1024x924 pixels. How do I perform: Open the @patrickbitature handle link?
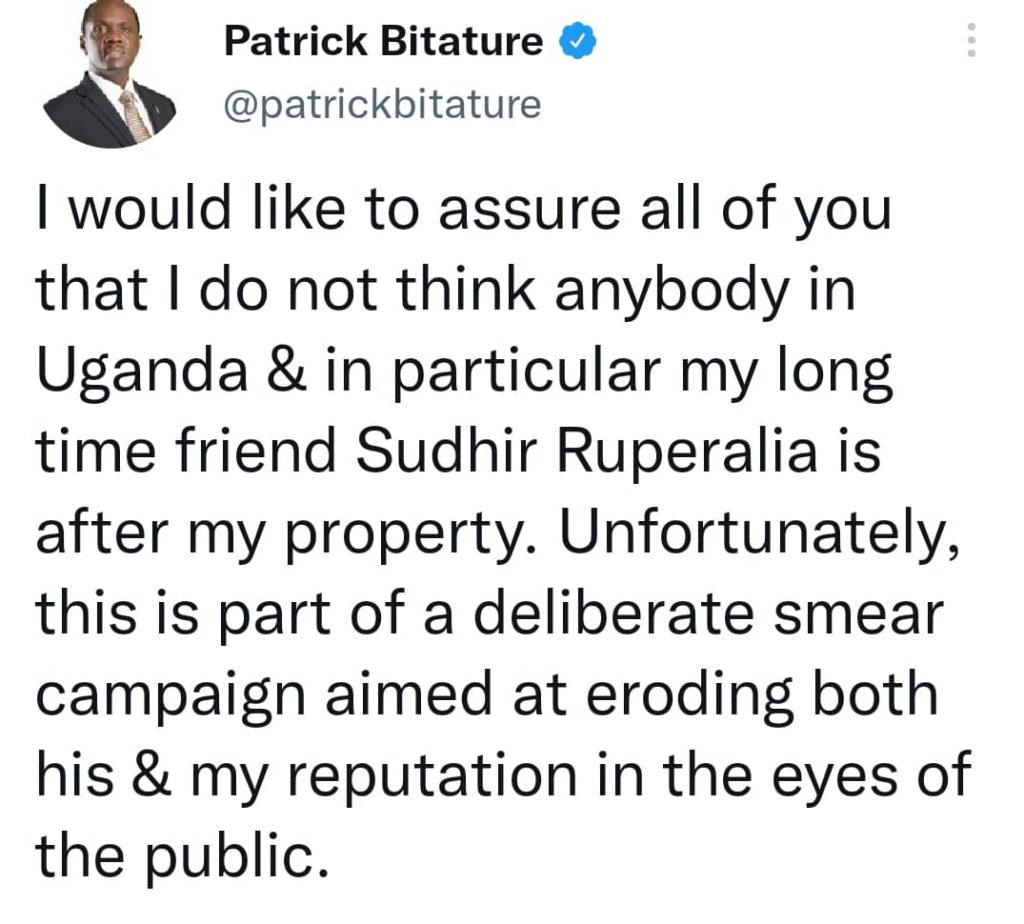pos(382,103)
